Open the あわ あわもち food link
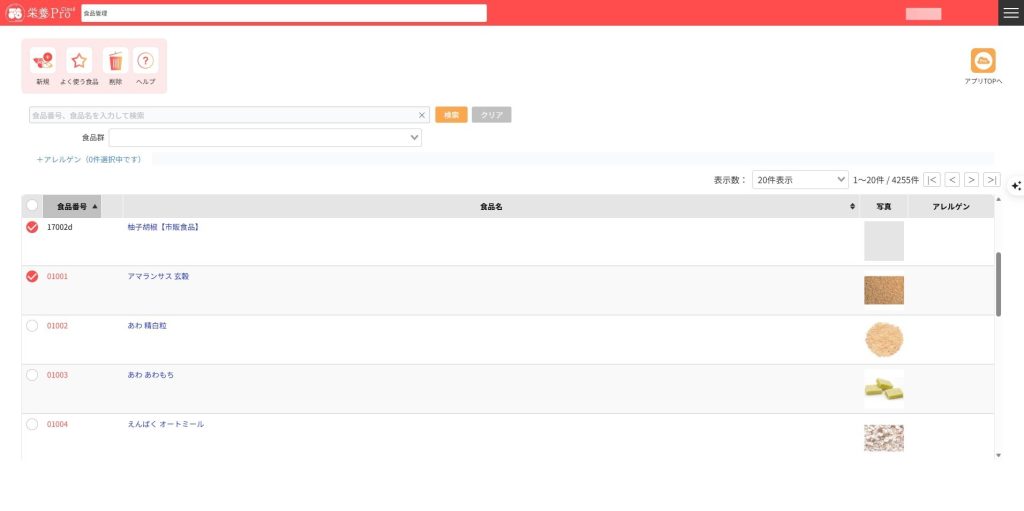 coord(150,375)
